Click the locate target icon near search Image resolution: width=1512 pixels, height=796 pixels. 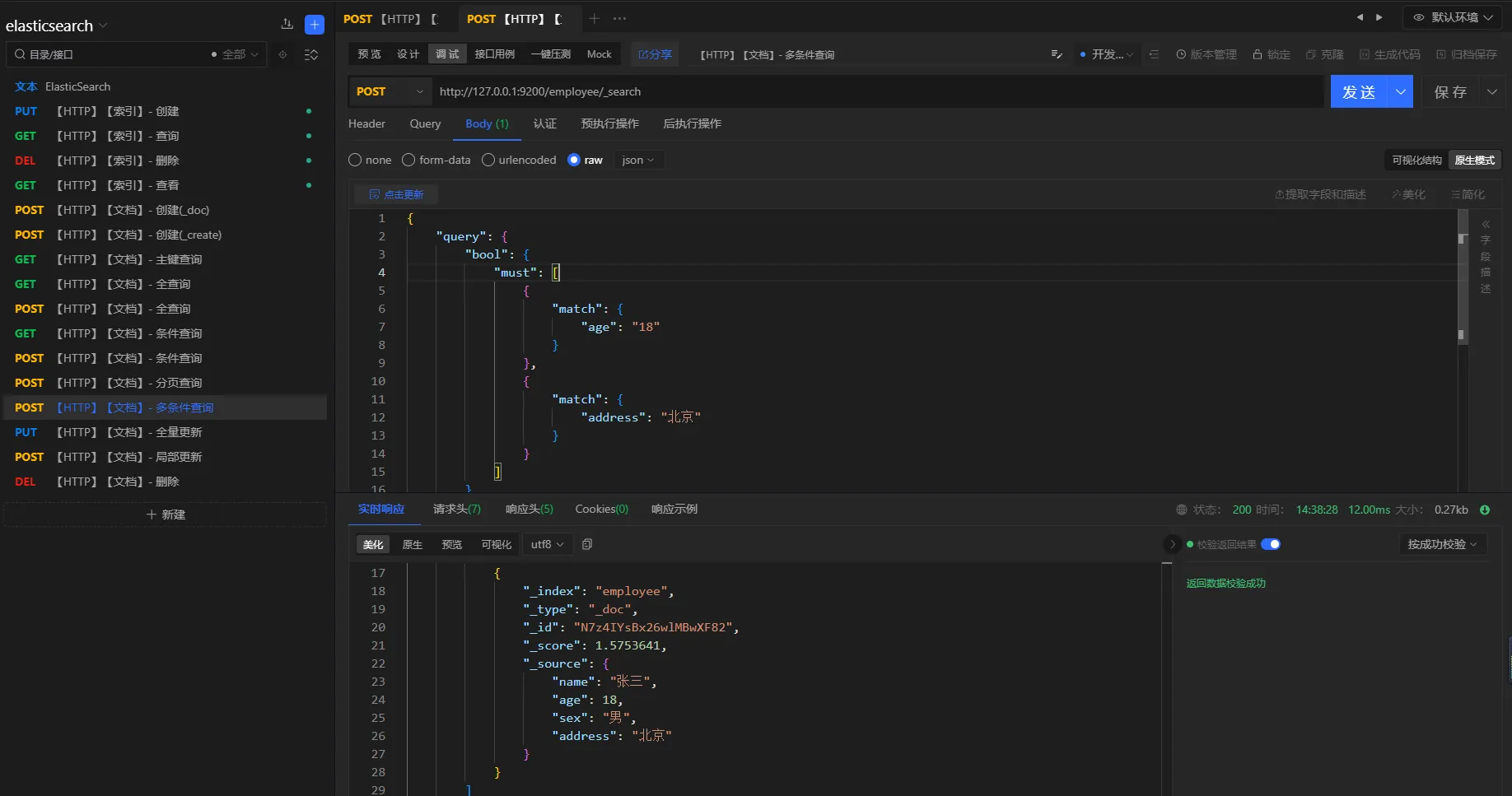tap(282, 54)
